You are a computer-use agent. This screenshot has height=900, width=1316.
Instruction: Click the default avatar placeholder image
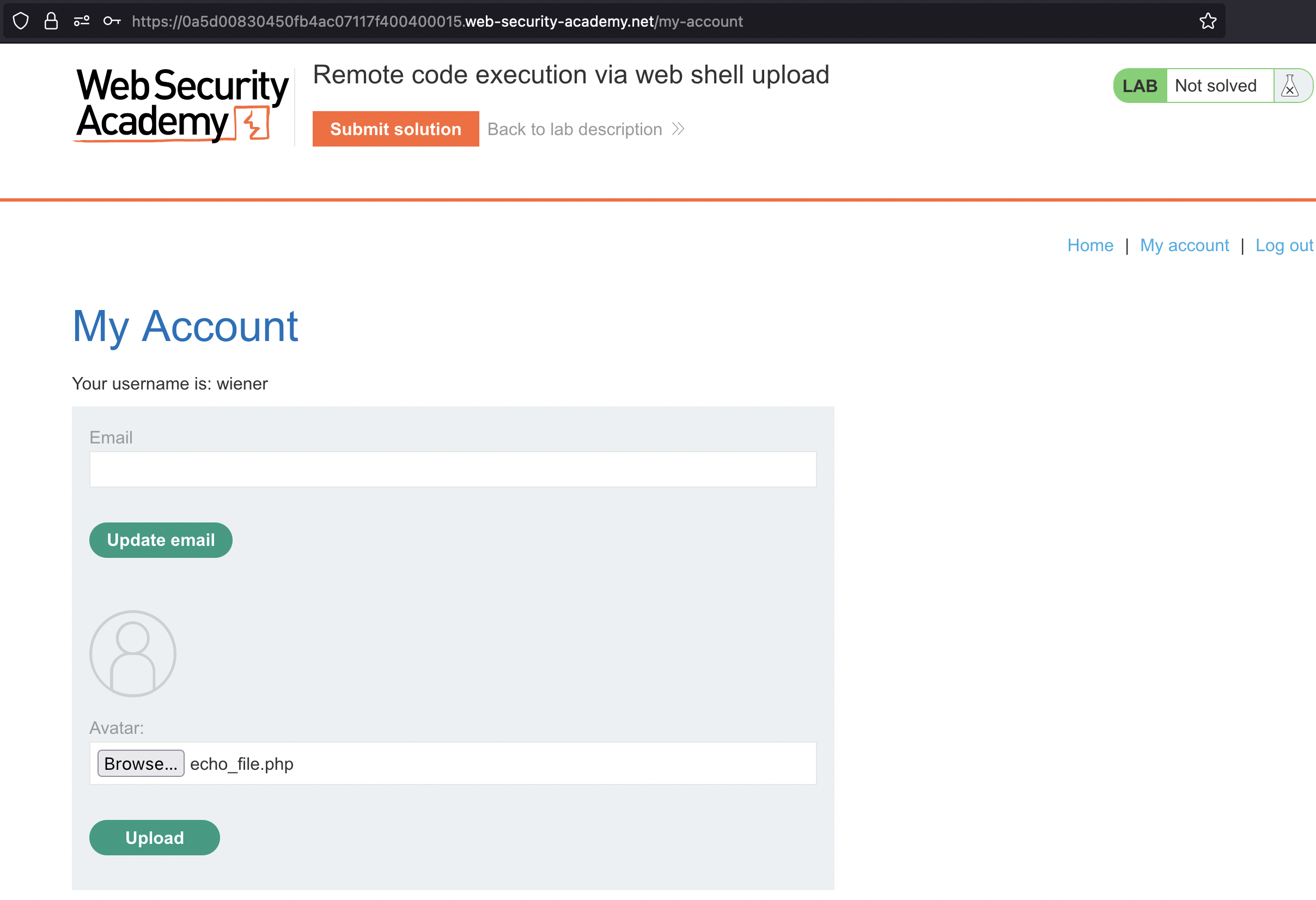pos(133,654)
